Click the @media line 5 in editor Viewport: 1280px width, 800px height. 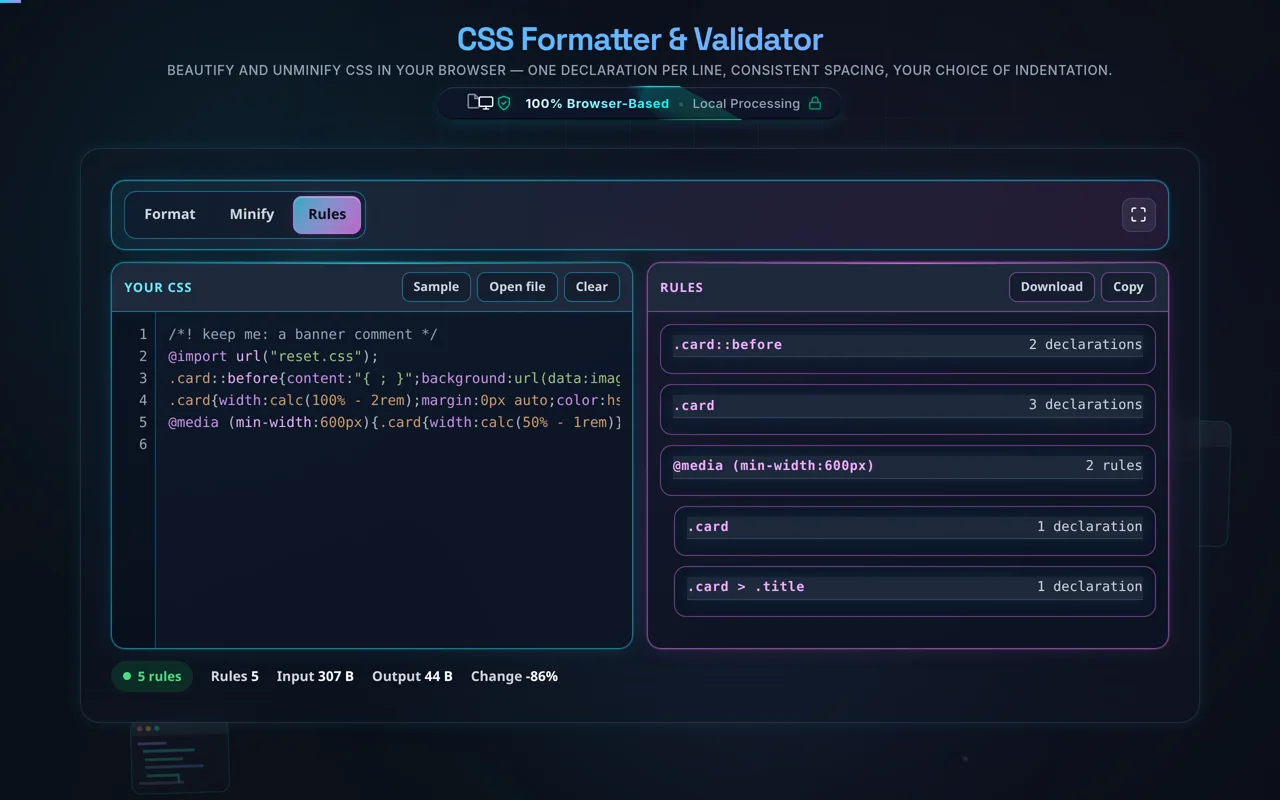394,422
